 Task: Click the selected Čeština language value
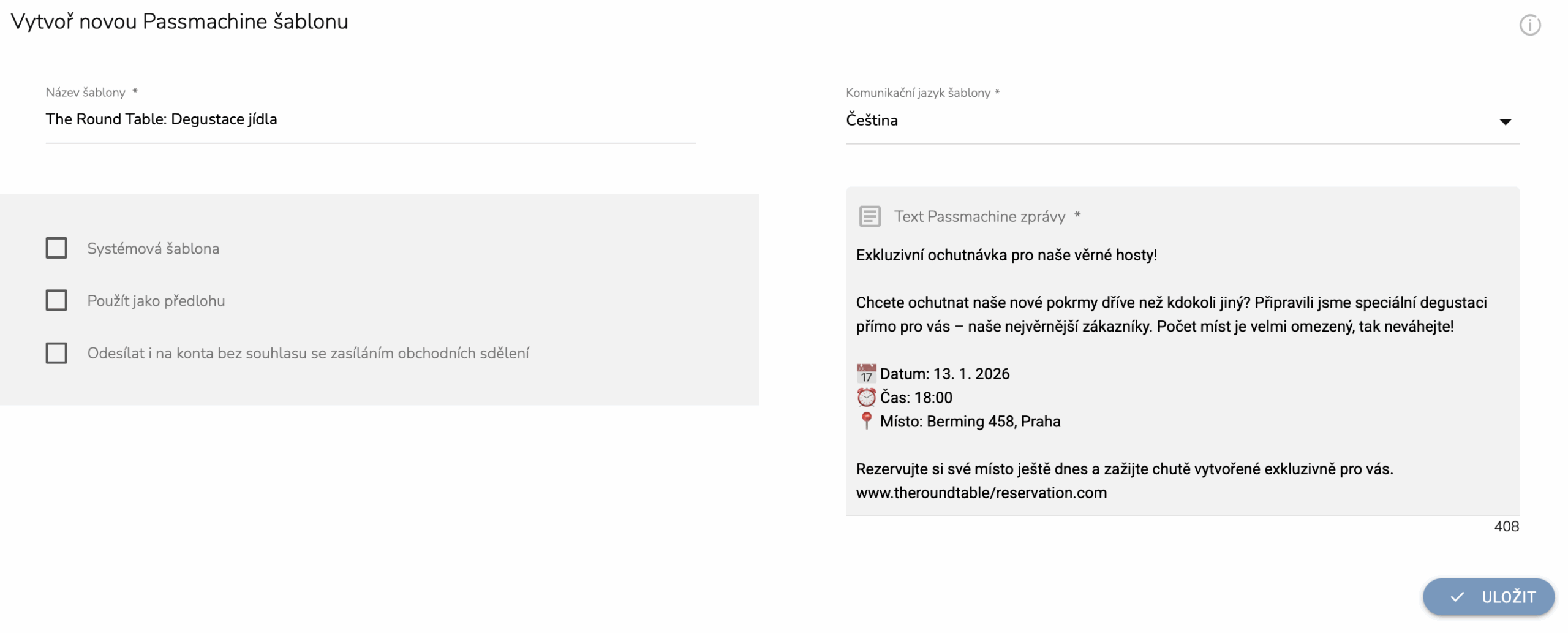coord(872,120)
